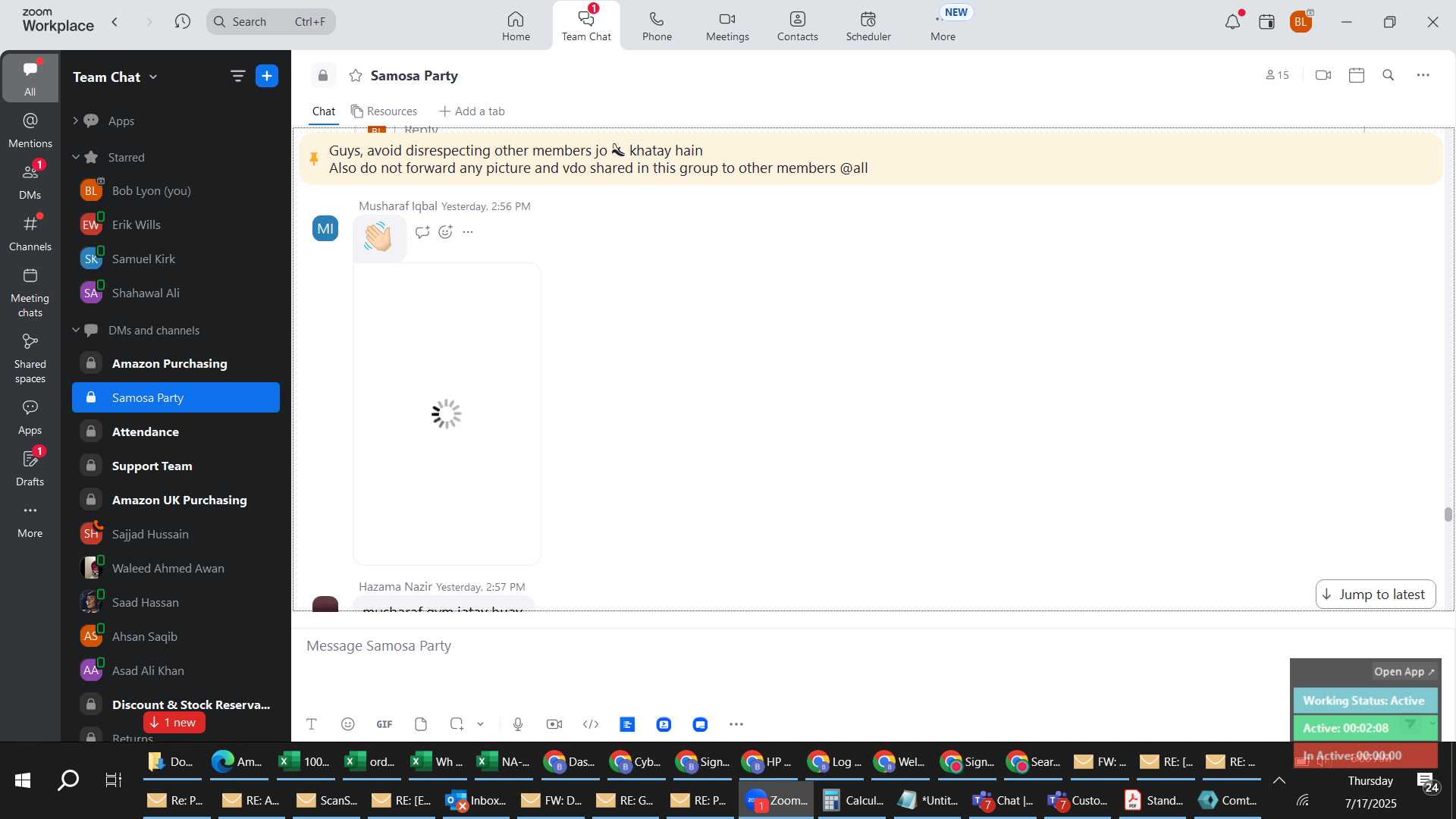1456x819 pixels.
Task: Open Meeting chats in sidebar
Action: (30, 293)
